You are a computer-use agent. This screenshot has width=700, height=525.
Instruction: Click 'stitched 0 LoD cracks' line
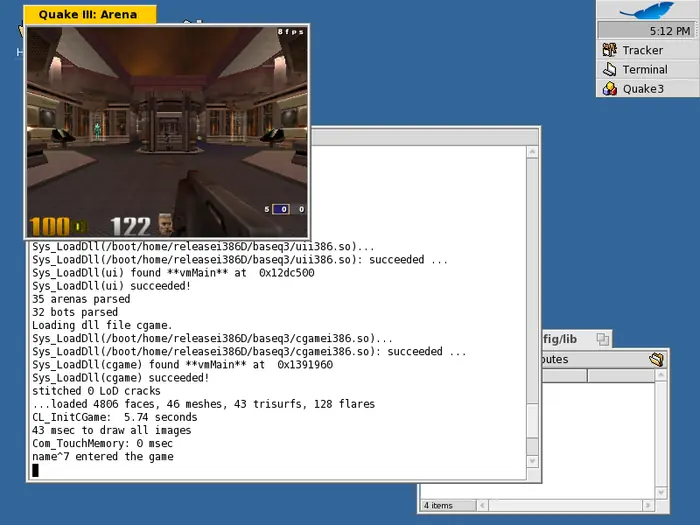(x=96, y=391)
